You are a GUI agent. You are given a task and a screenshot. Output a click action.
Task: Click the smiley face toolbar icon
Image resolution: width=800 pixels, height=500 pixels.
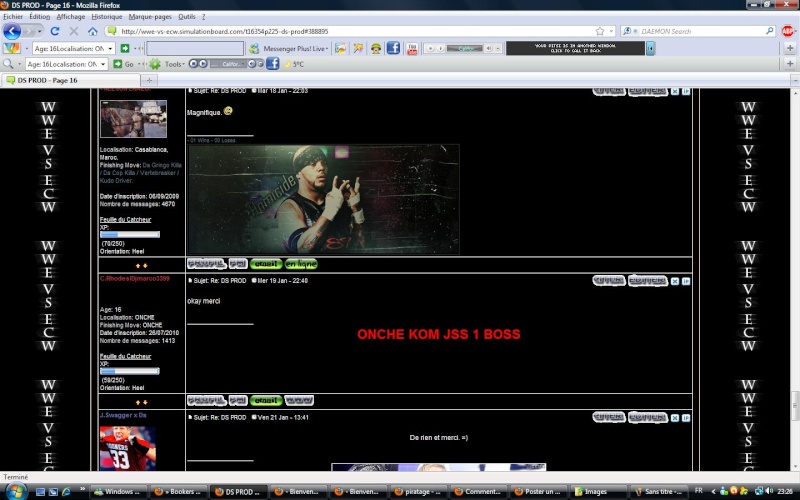376,48
